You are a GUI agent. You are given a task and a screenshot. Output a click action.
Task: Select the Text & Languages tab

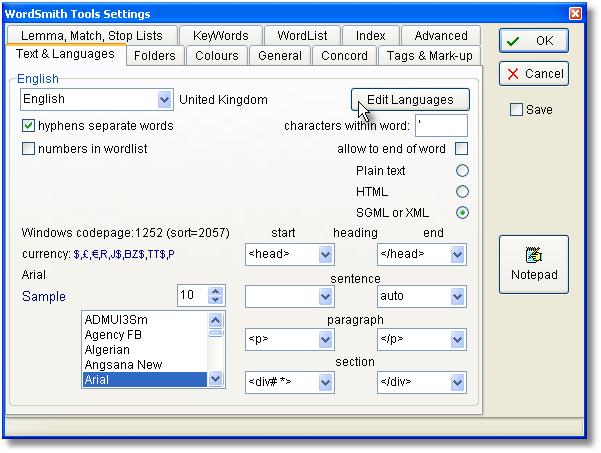pos(65,54)
